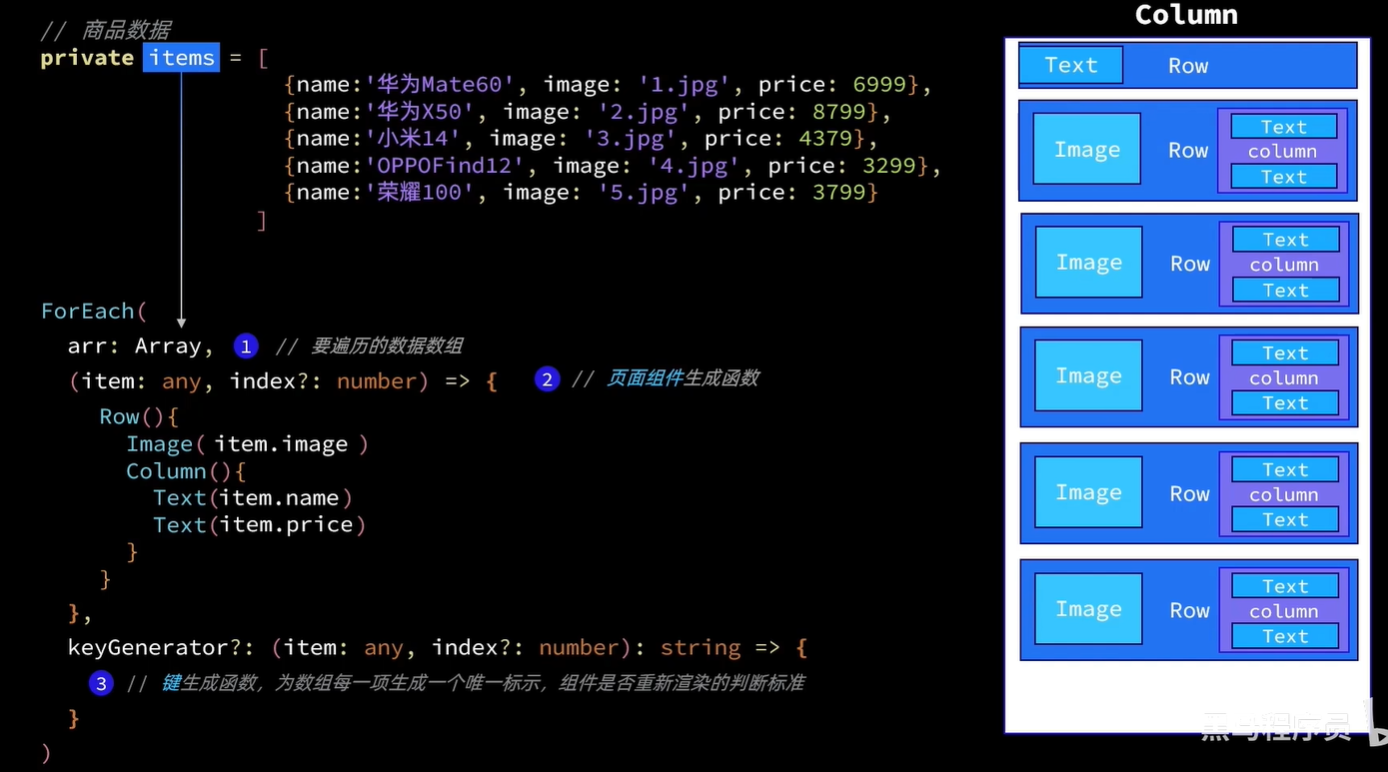This screenshot has height=772, width=1388.
Task: Click the Row label in the header row
Action: [x=1188, y=66]
